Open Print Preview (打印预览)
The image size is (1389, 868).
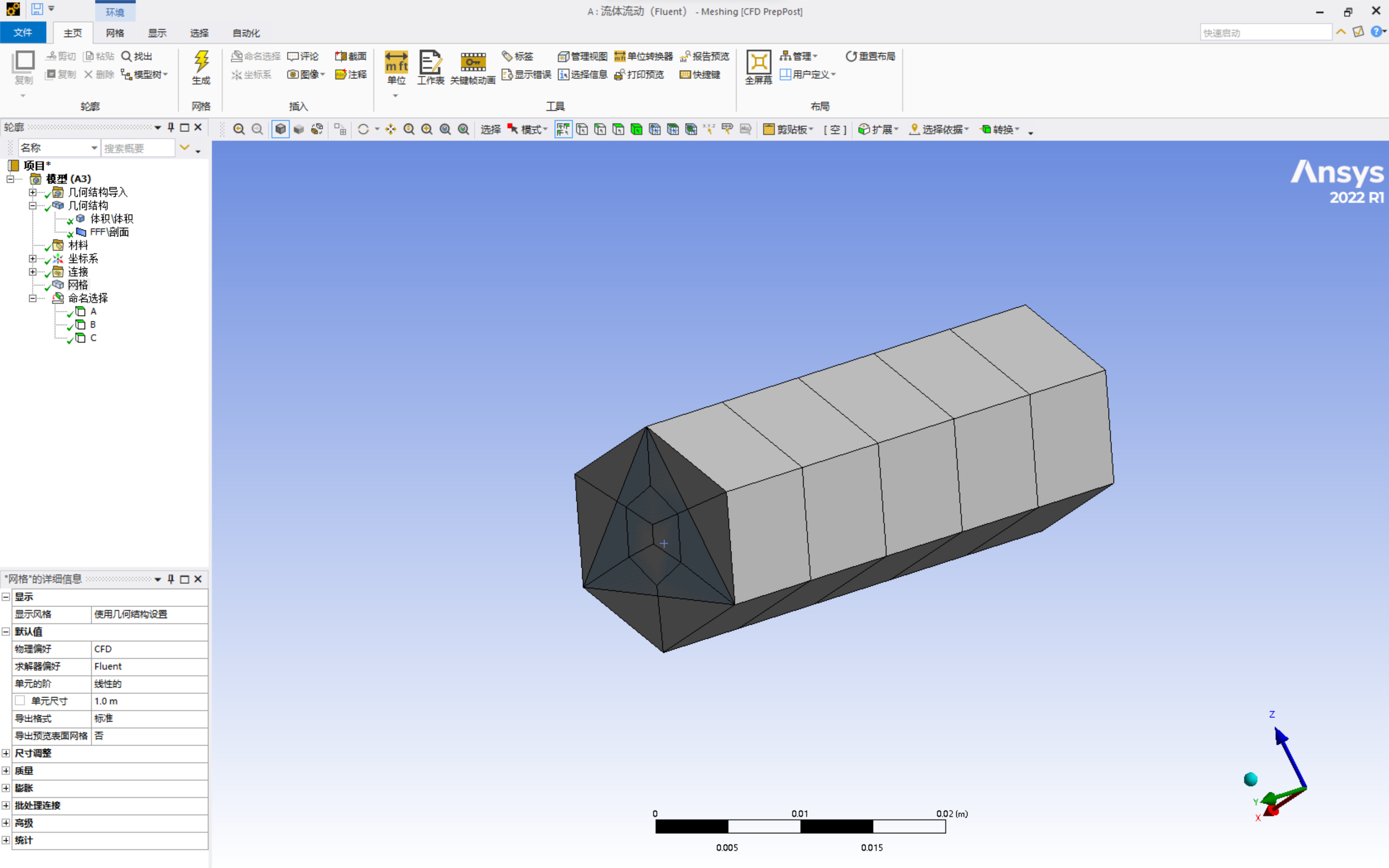tap(639, 74)
